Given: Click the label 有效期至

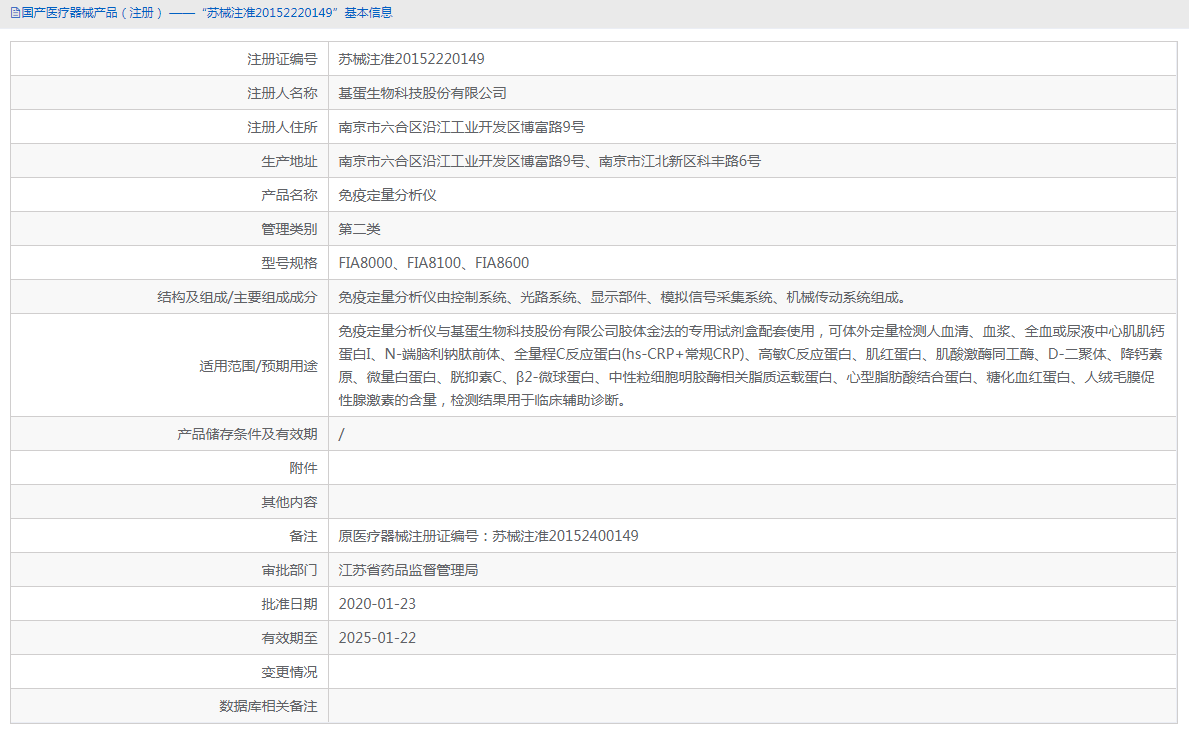Looking at the screenshot, I should [x=289, y=638].
